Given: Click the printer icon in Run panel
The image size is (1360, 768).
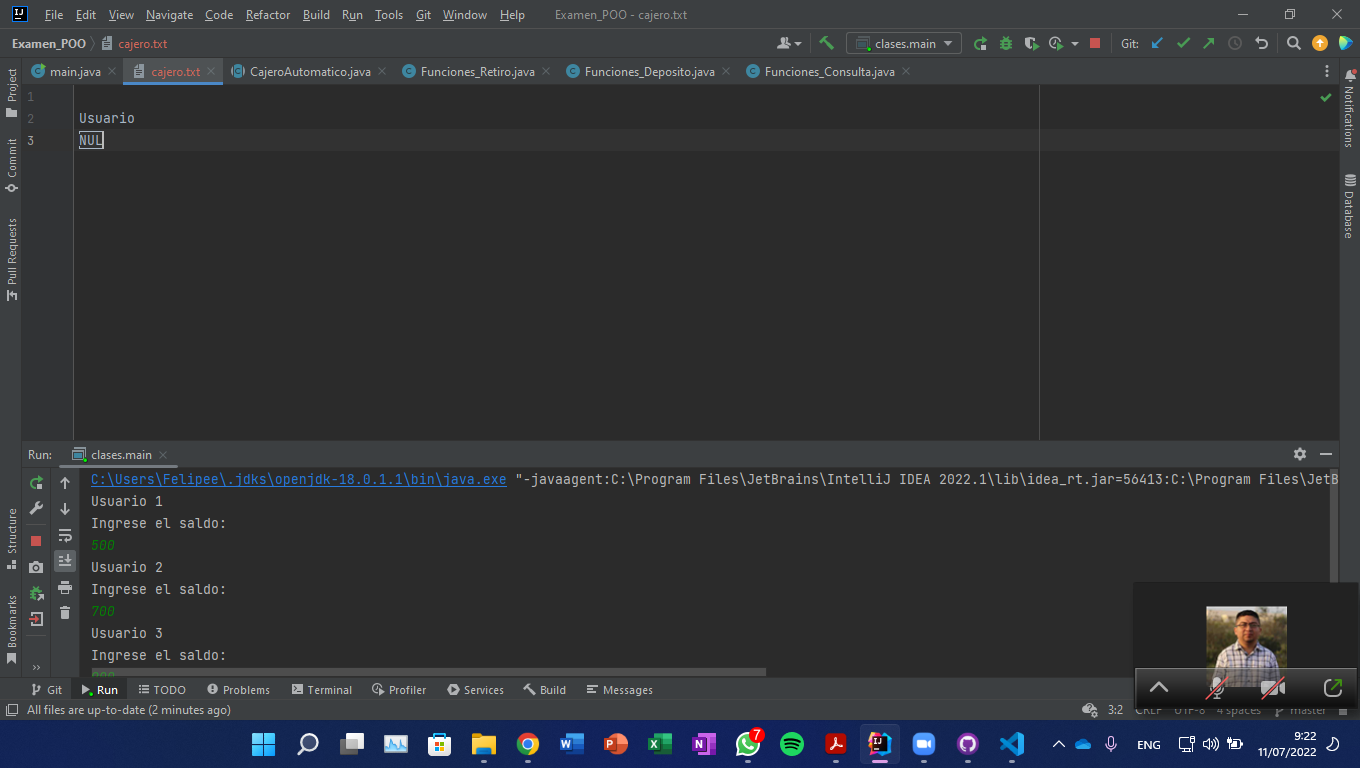Looking at the screenshot, I should point(65,586).
